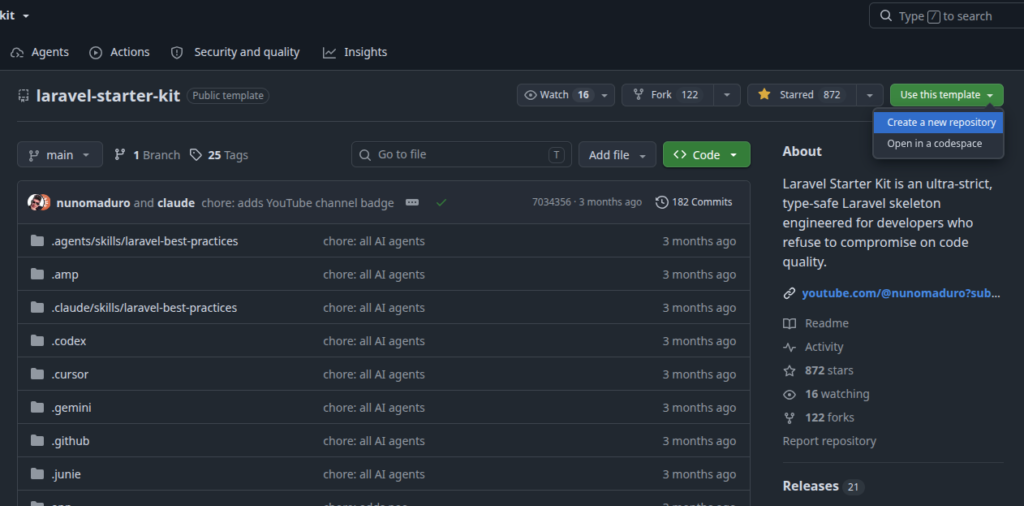Open the Agents tab
Image resolution: width=1024 pixels, height=506 pixels.
pyautogui.click(x=40, y=52)
